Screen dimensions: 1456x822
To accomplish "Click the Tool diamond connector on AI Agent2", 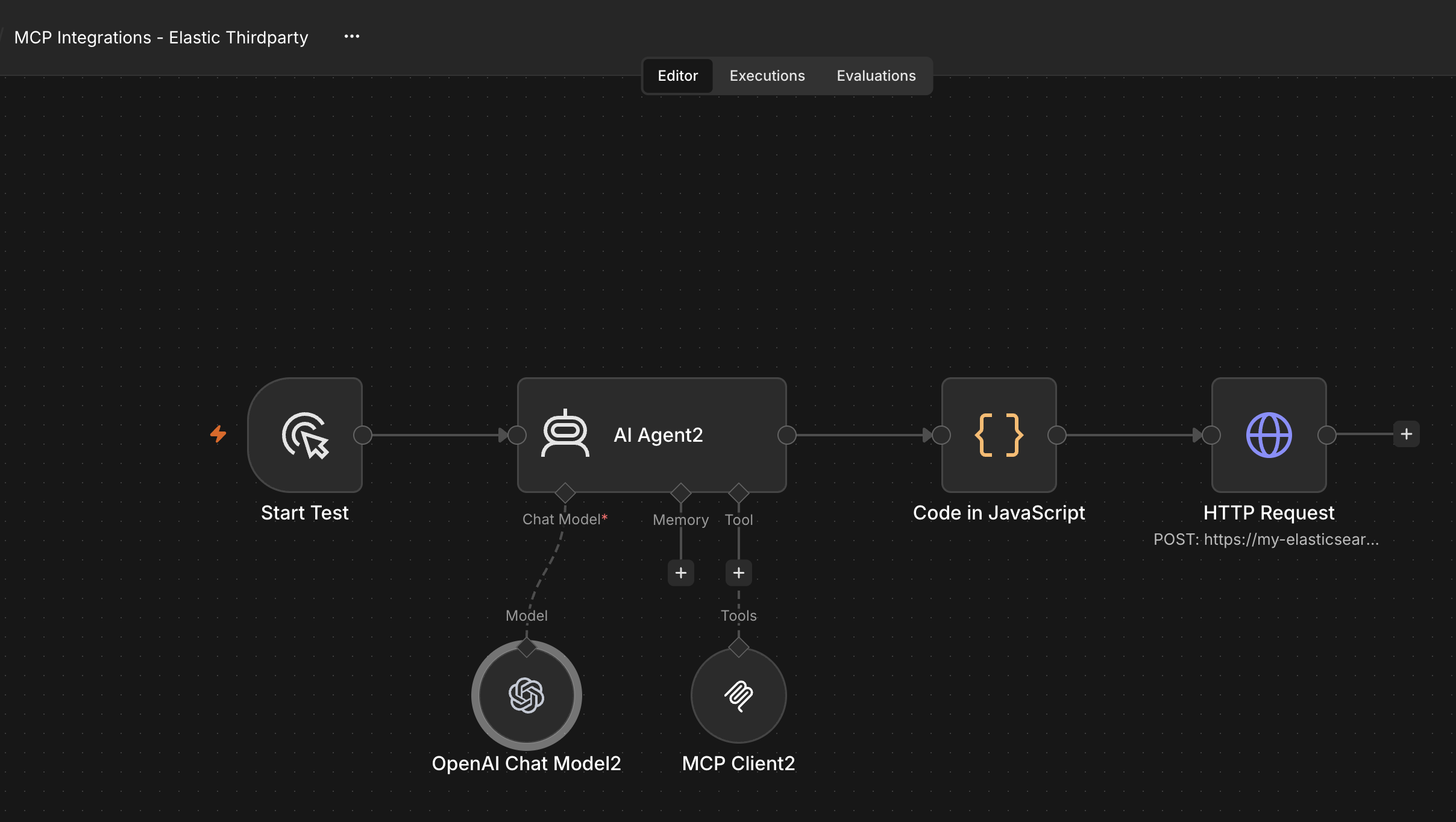I will (x=738, y=492).
